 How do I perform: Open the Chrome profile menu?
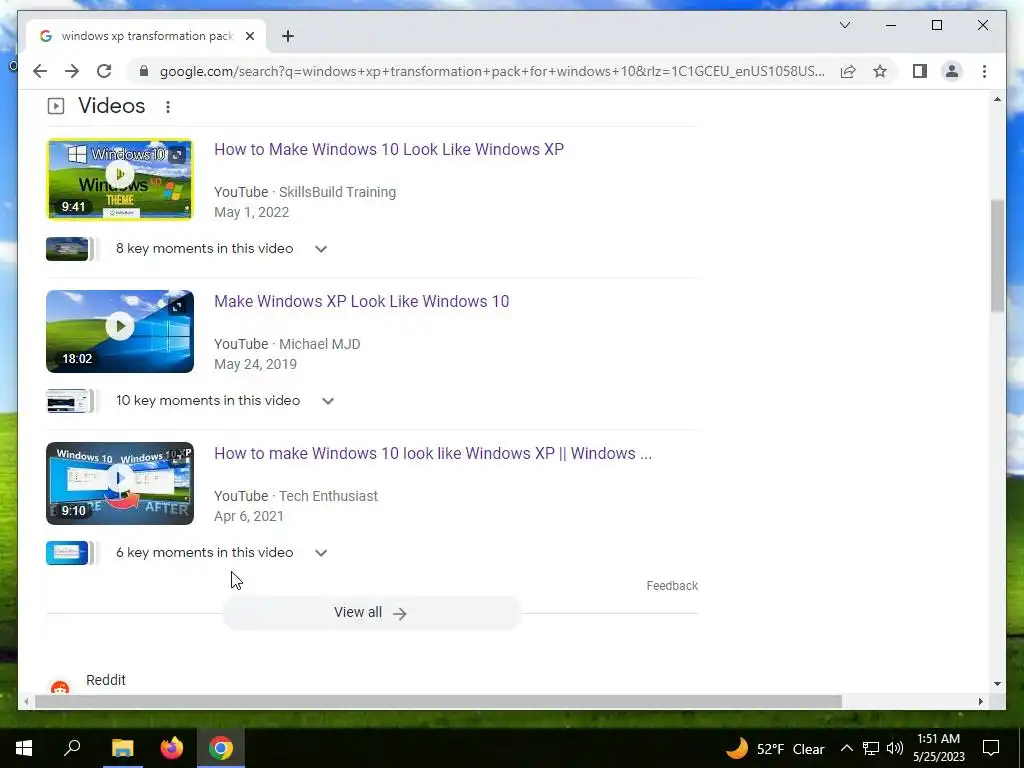(x=952, y=71)
